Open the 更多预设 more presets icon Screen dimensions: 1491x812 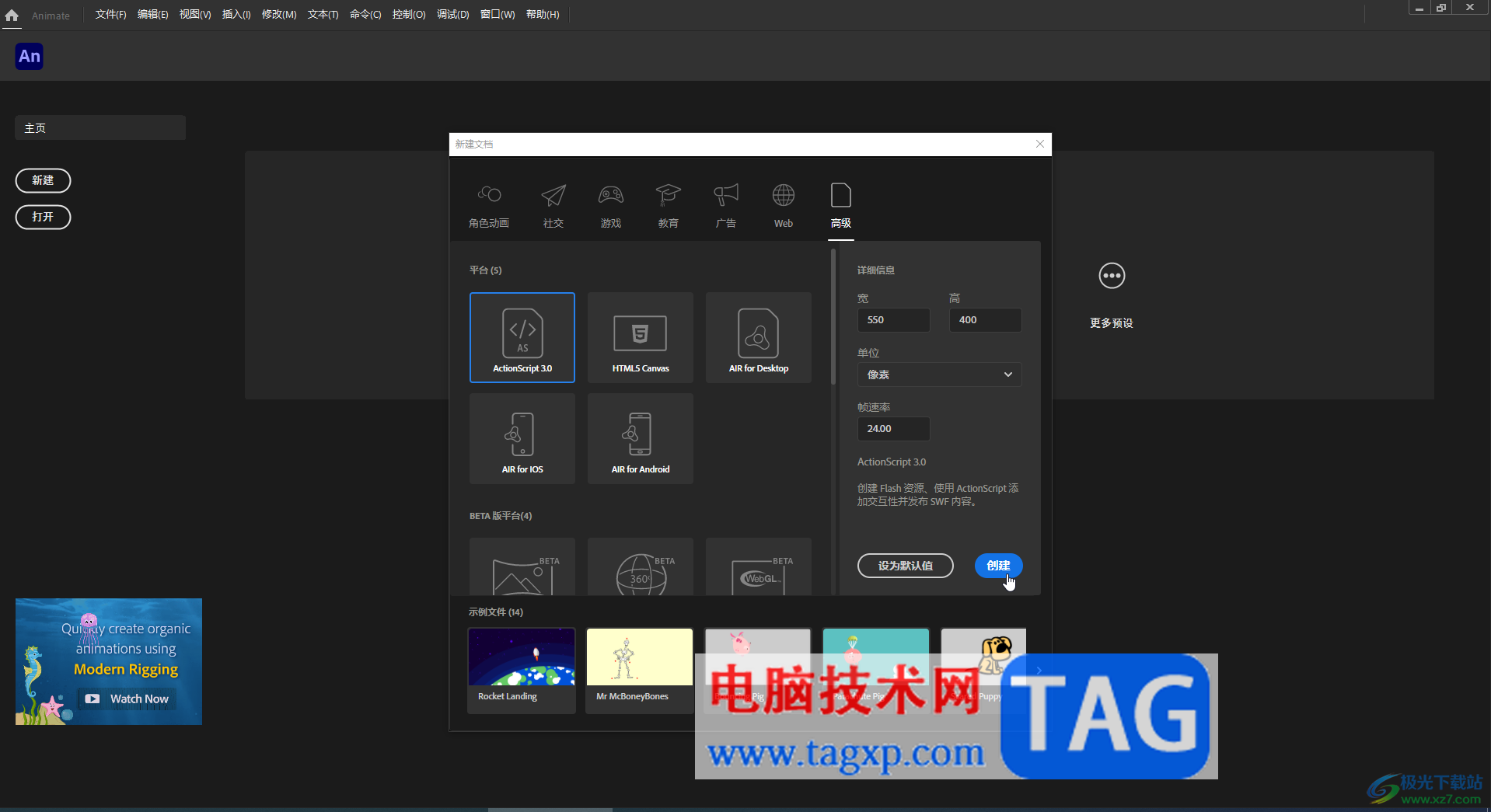[1112, 276]
